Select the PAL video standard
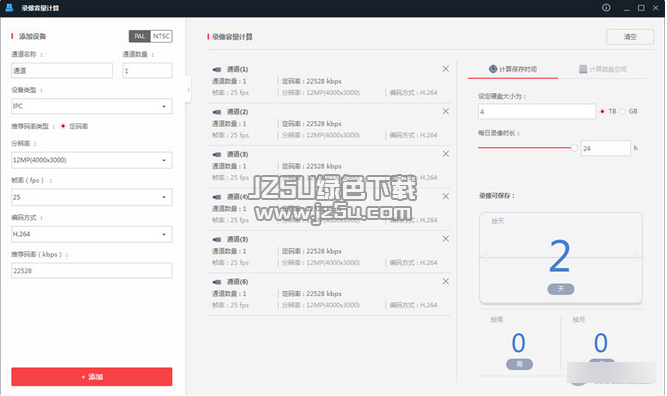 click(140, 36)
